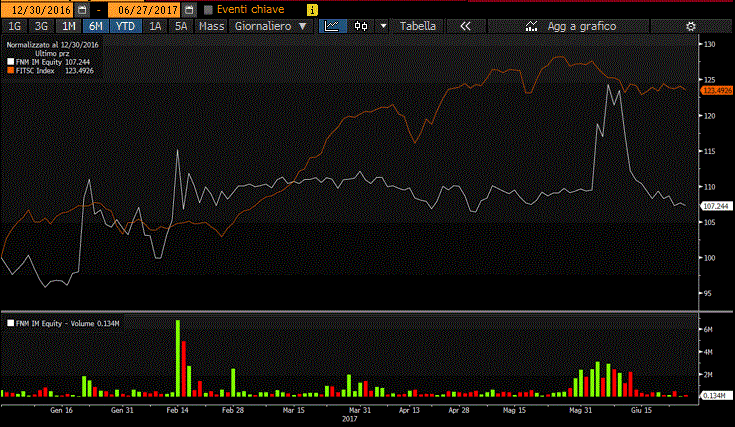Expand the Giornaliero frequency dropdown
735x427 pixels.
270,26
